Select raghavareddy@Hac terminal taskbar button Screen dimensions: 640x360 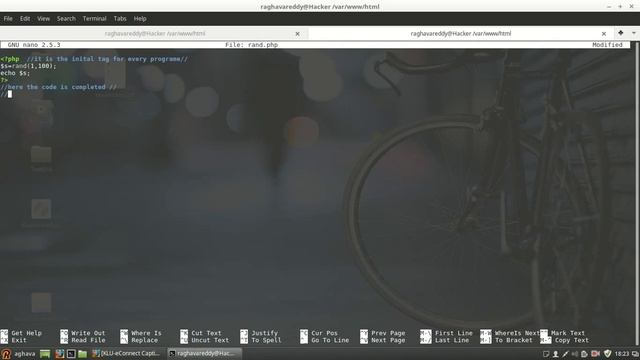(204, 353)
